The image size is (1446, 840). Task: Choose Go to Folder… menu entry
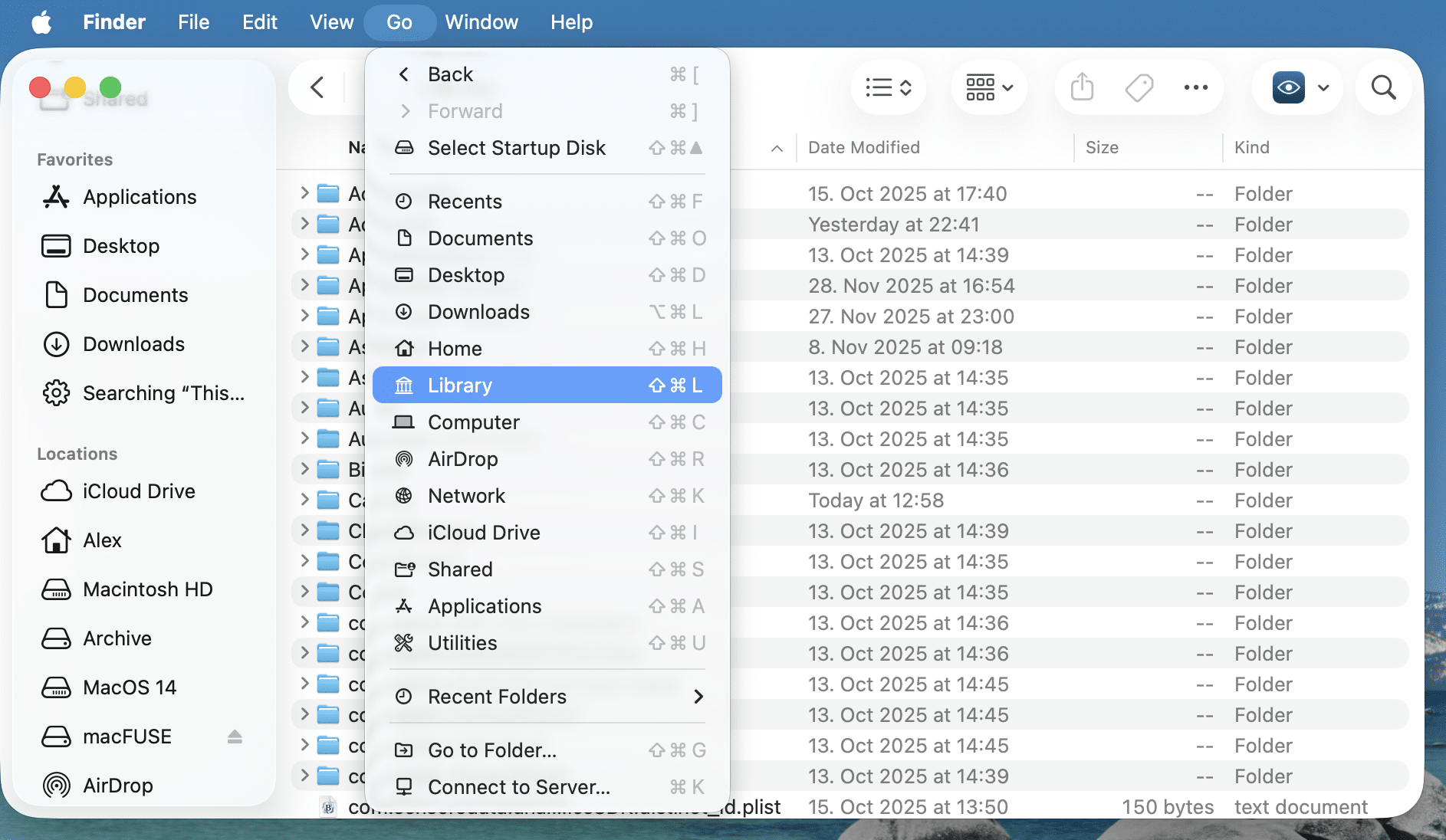point(547,750)
